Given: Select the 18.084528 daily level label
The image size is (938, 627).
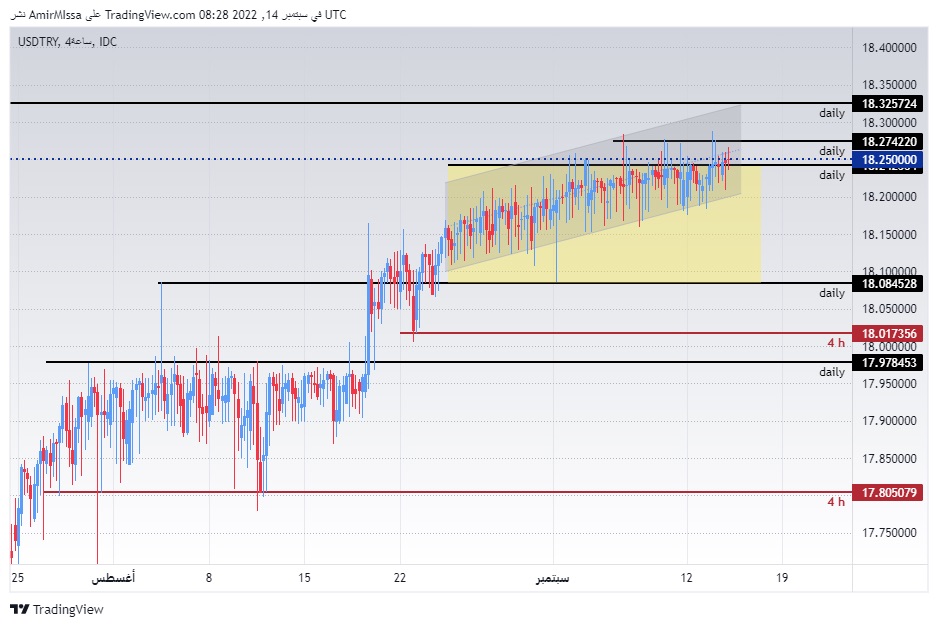Looking at the screenshot, I should 888,282.
